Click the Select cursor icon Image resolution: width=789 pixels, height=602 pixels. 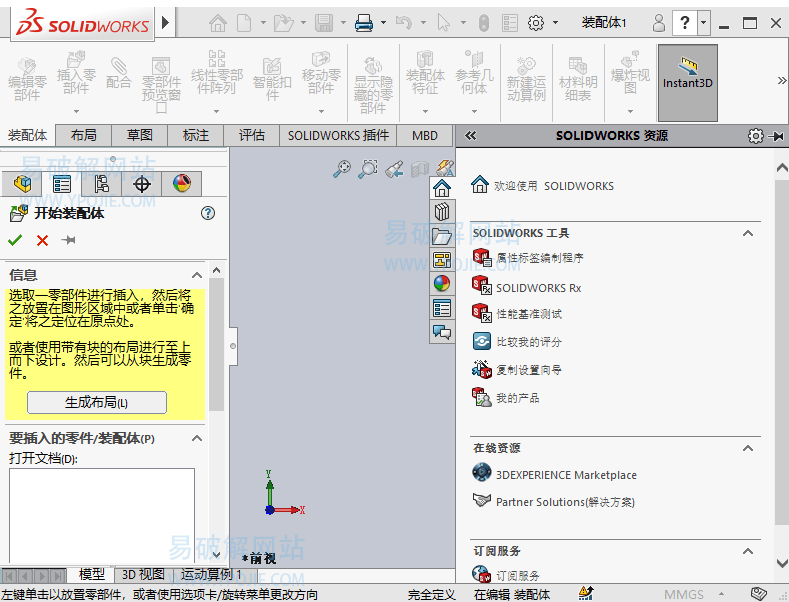click(x=444, y=23)
